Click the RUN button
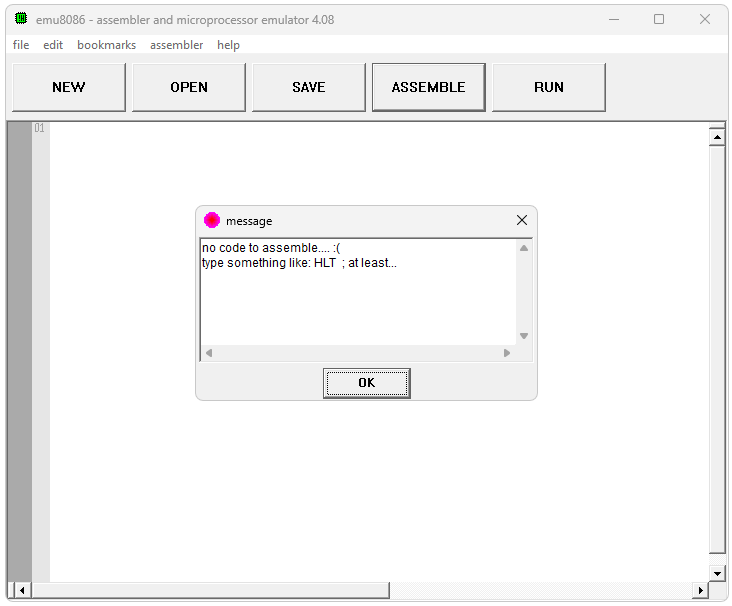This screenshot has width=732, height=606. coord(549,87)
